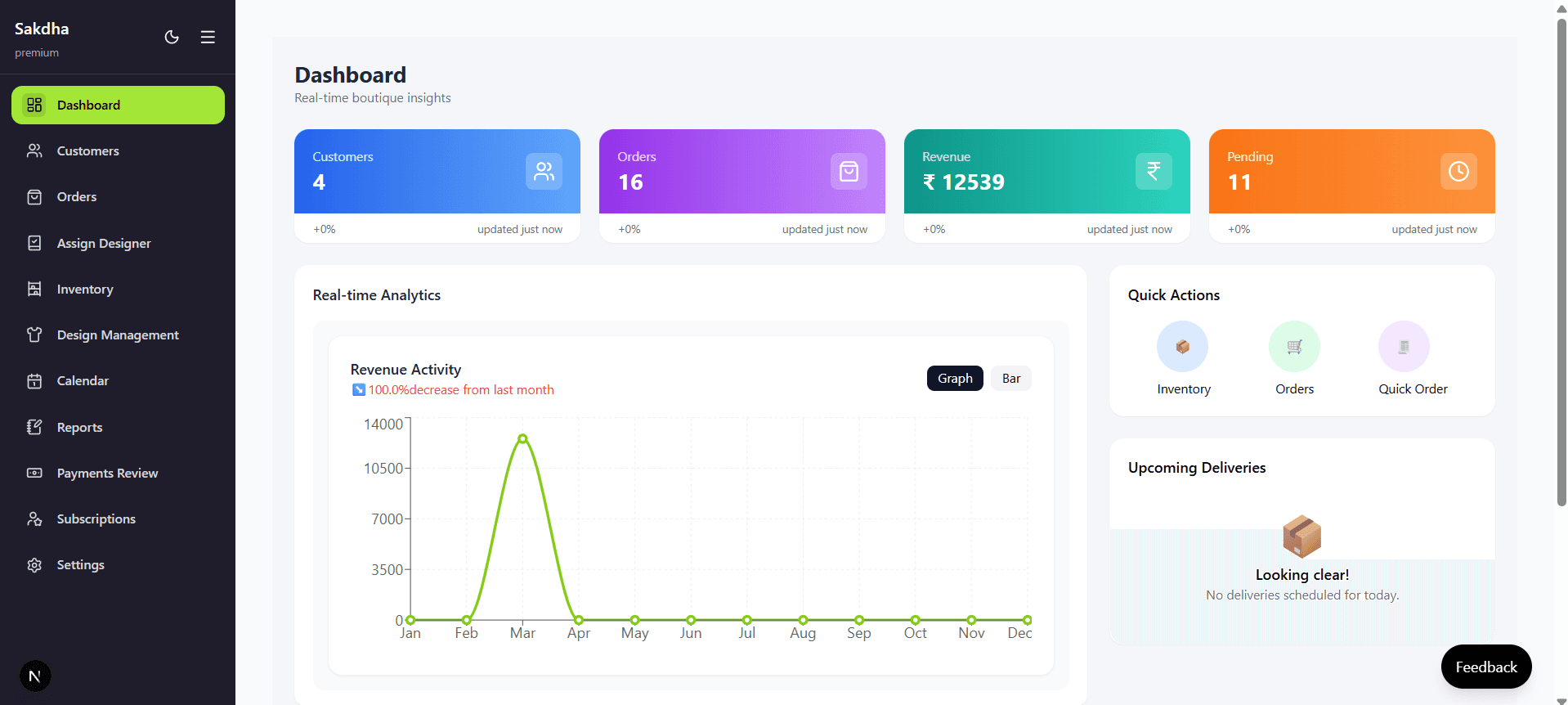Image resolution: width=1568 pixels, height=705 pixels.
Task: Click the 'Real-time Analytics' heading
Action: pos(377,295)
